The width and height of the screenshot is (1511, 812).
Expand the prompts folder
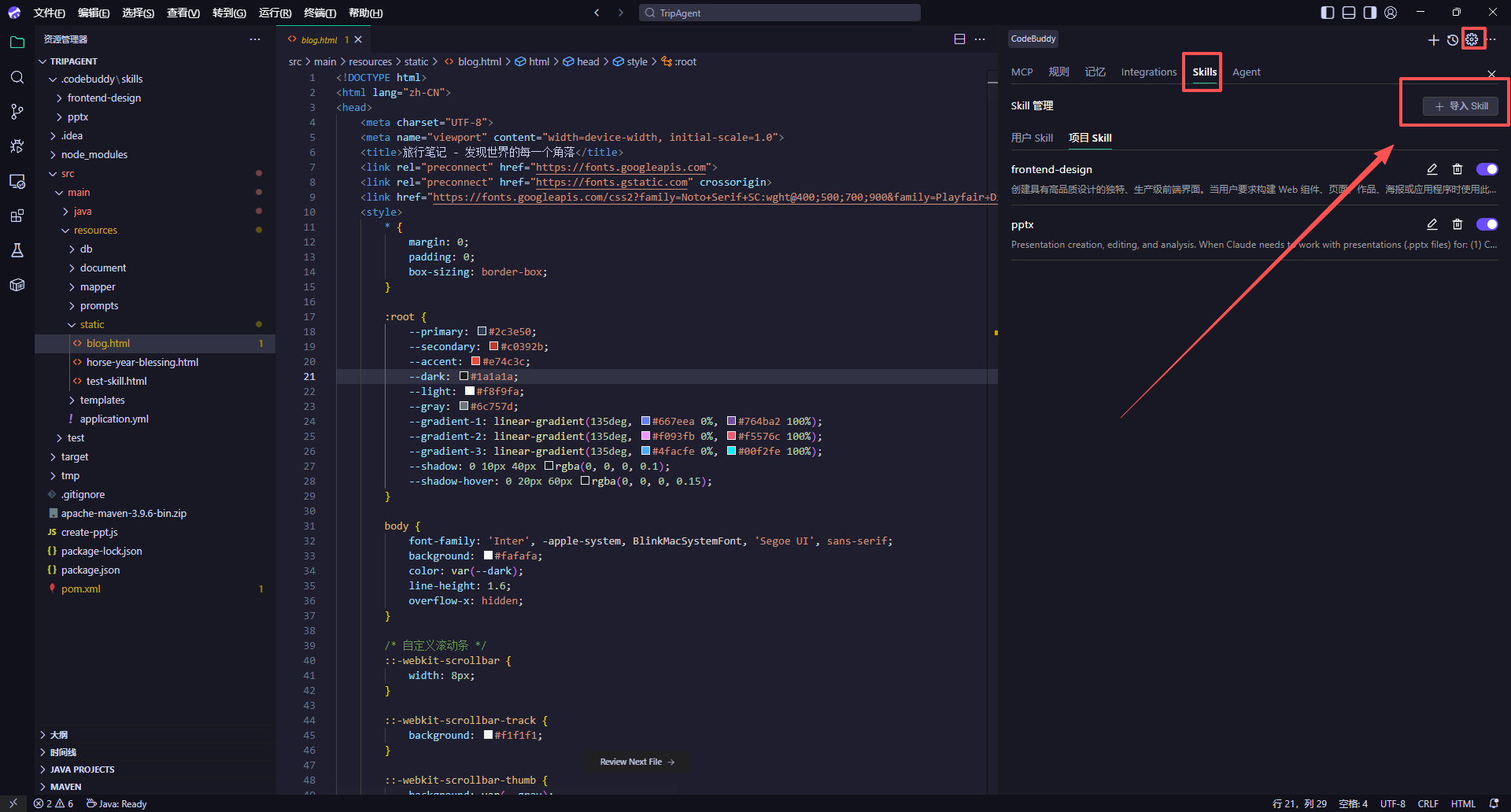98,305
